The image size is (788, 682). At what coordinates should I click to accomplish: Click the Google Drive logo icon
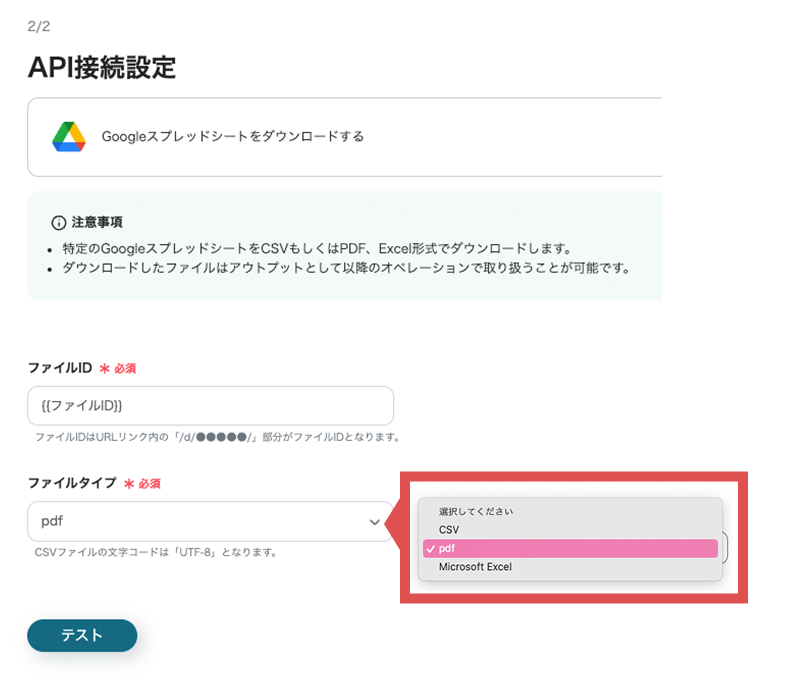point(69,136)
